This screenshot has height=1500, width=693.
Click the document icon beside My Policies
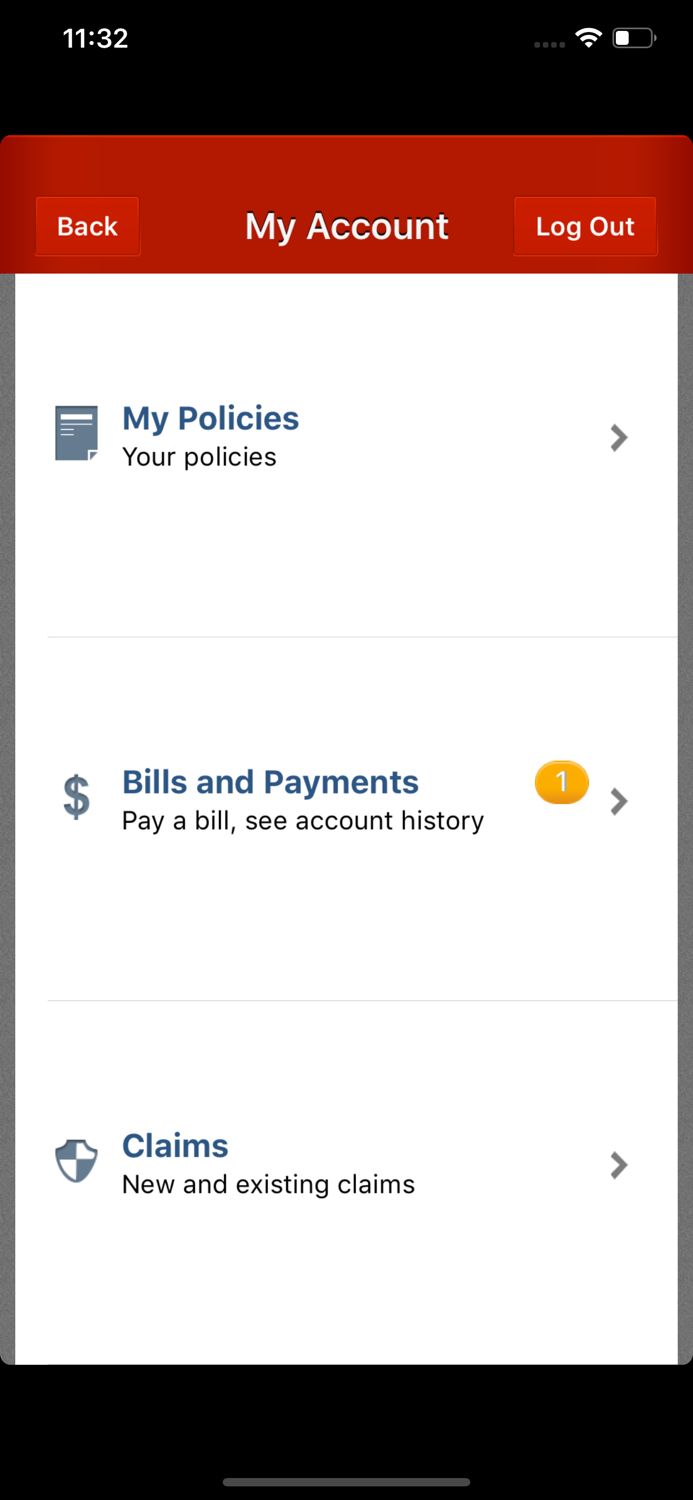click(x=76, y=433)
